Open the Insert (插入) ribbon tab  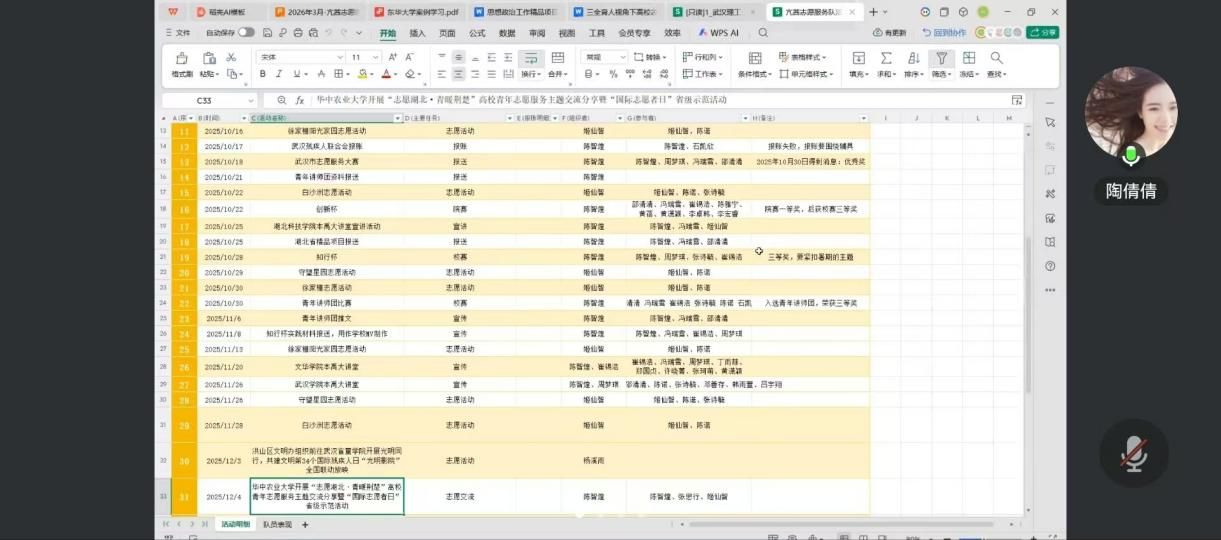point(417,33)
